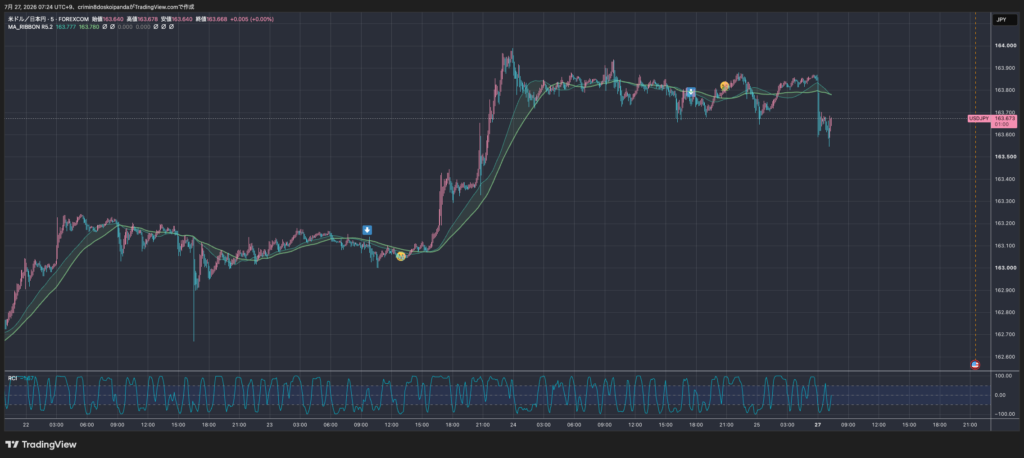Click the RCI 0.00 scale label
Image resolution: width=1024 pixels, height=458 pixels.
point(1002,395)
